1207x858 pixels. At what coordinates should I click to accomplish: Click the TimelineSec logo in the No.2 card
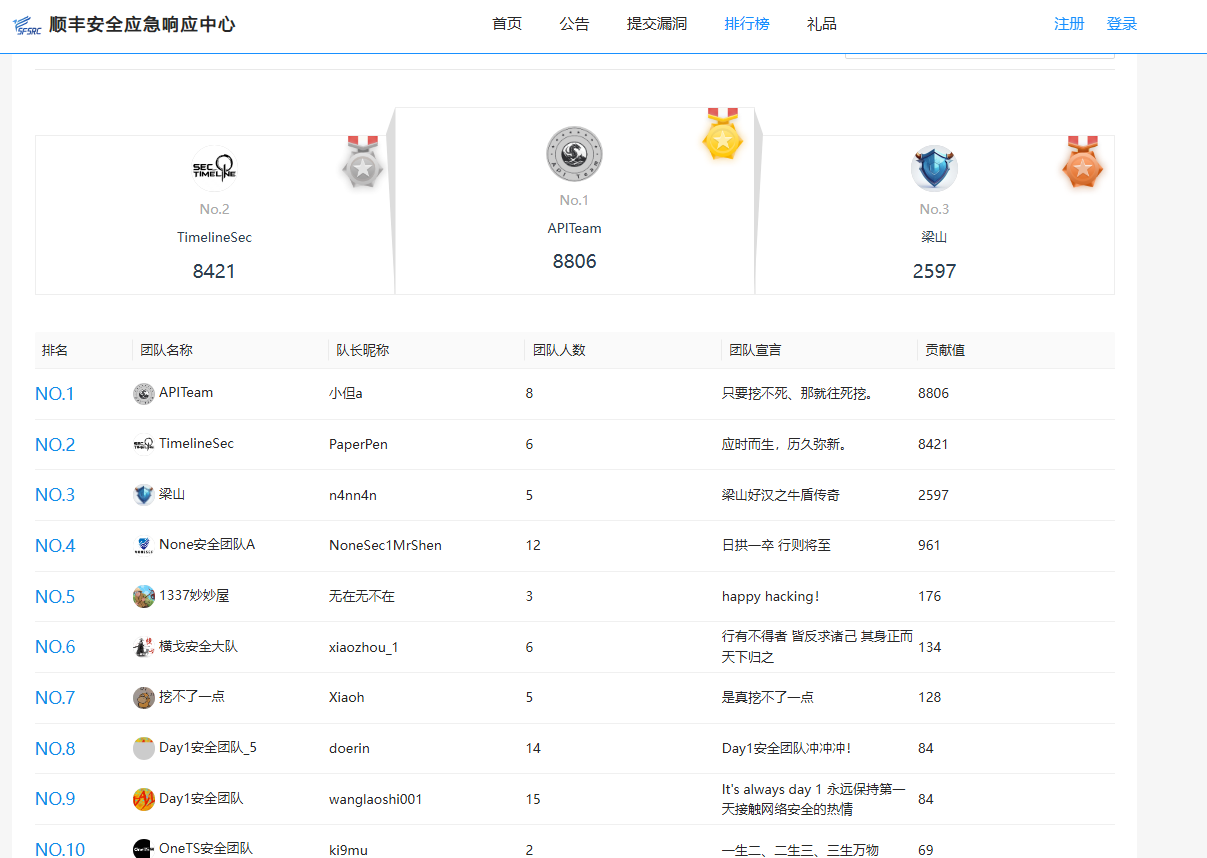214,168
